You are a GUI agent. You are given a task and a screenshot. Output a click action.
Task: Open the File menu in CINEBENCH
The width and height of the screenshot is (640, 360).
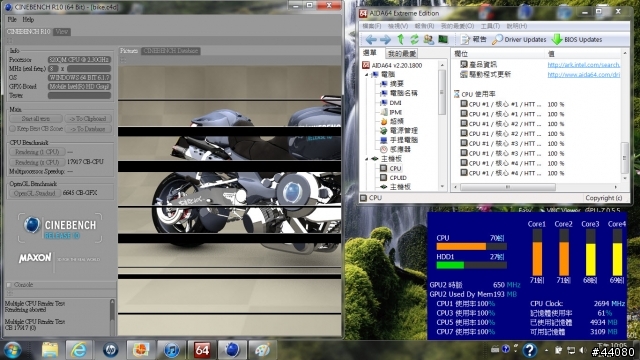click(x=12, y=20)
